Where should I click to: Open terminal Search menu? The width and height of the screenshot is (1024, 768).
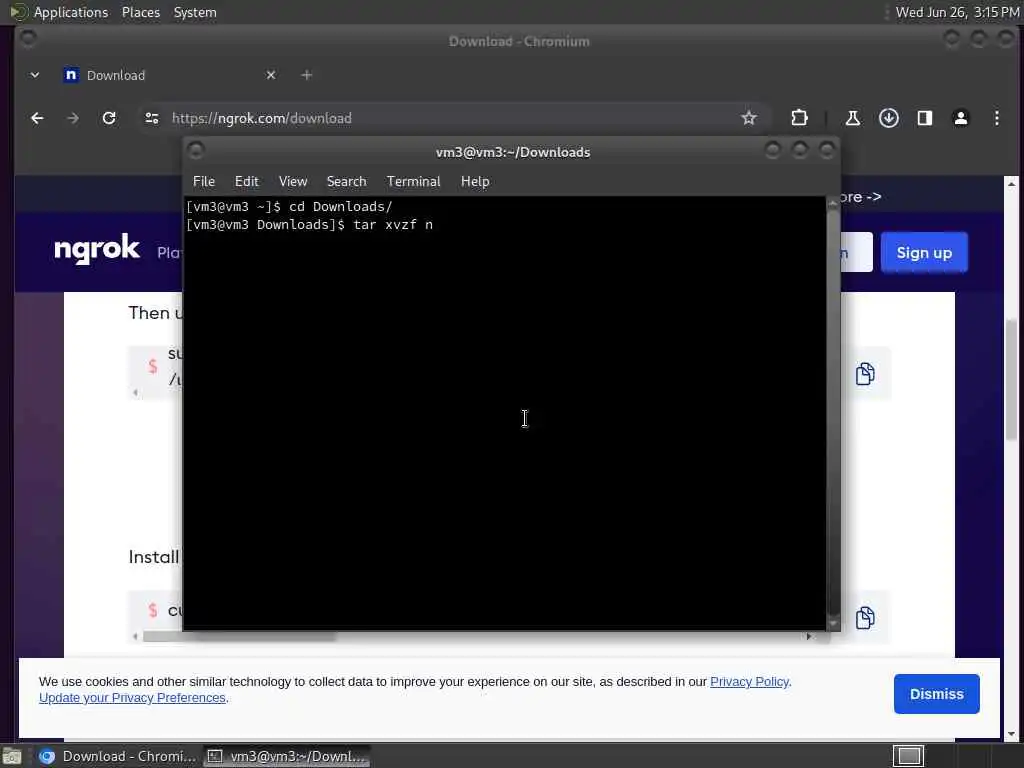tap(346, 182)
